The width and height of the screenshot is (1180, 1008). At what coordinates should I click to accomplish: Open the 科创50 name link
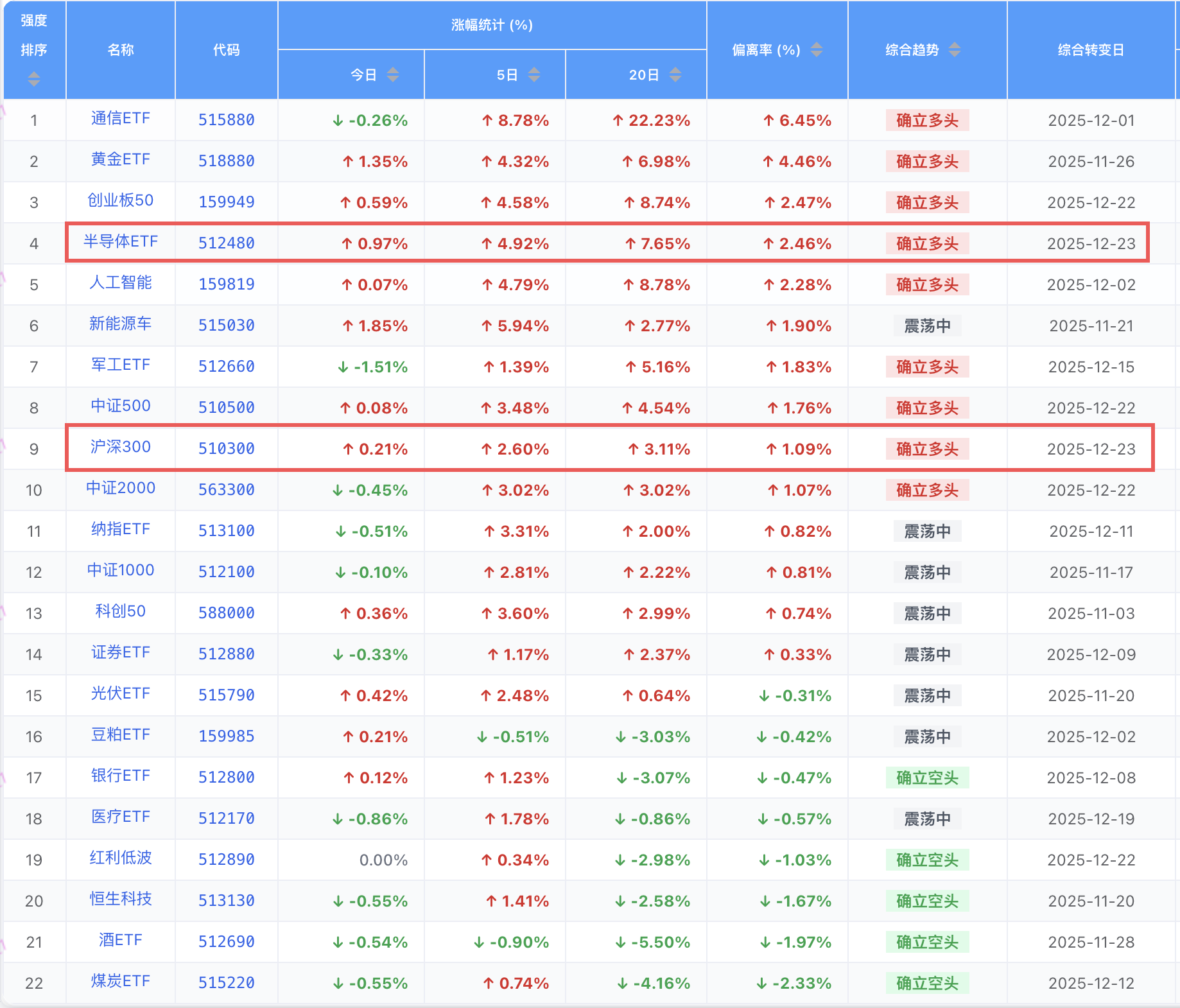pyautogui.click(x=120, y=611)
